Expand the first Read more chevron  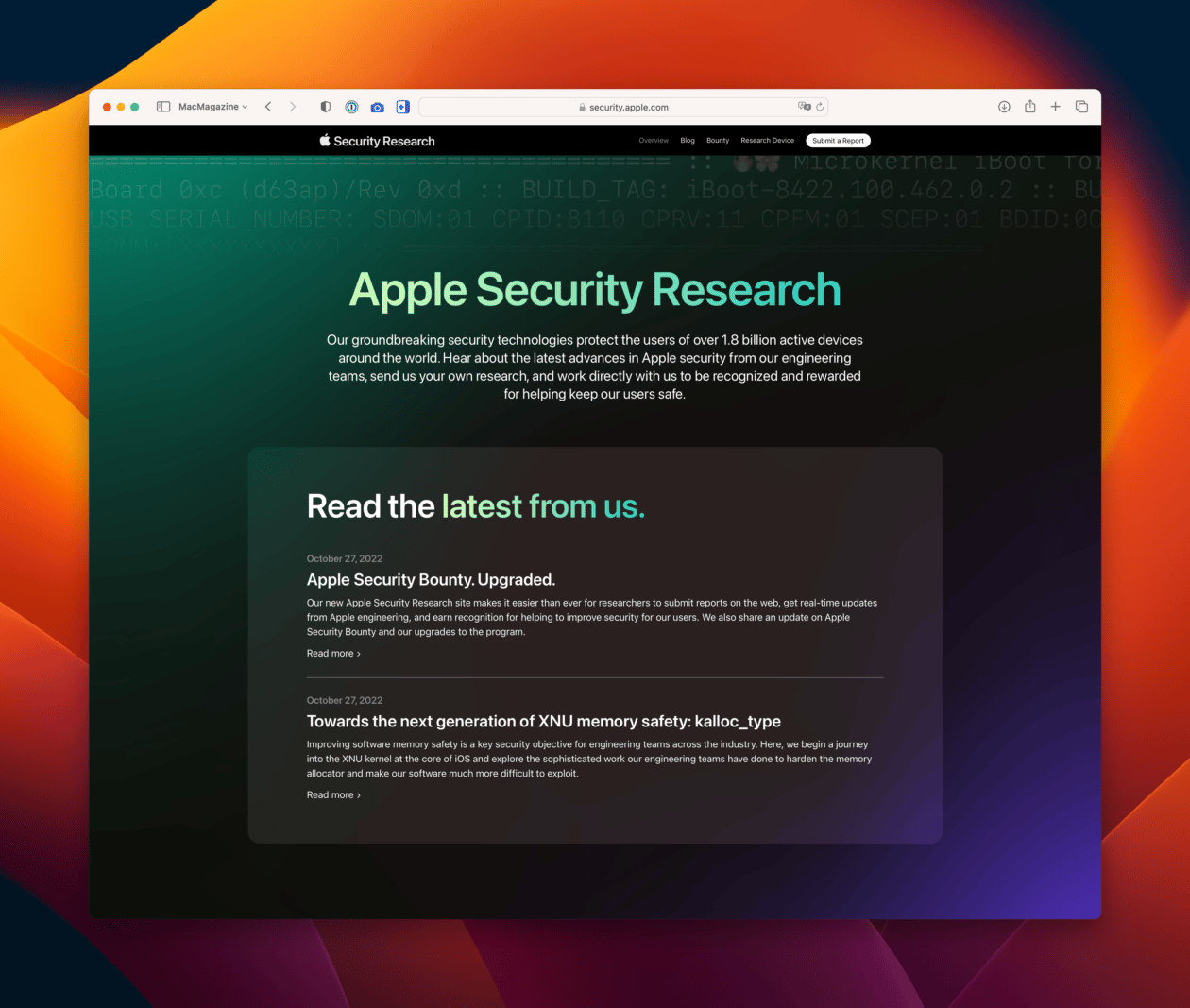coord(357,653)
